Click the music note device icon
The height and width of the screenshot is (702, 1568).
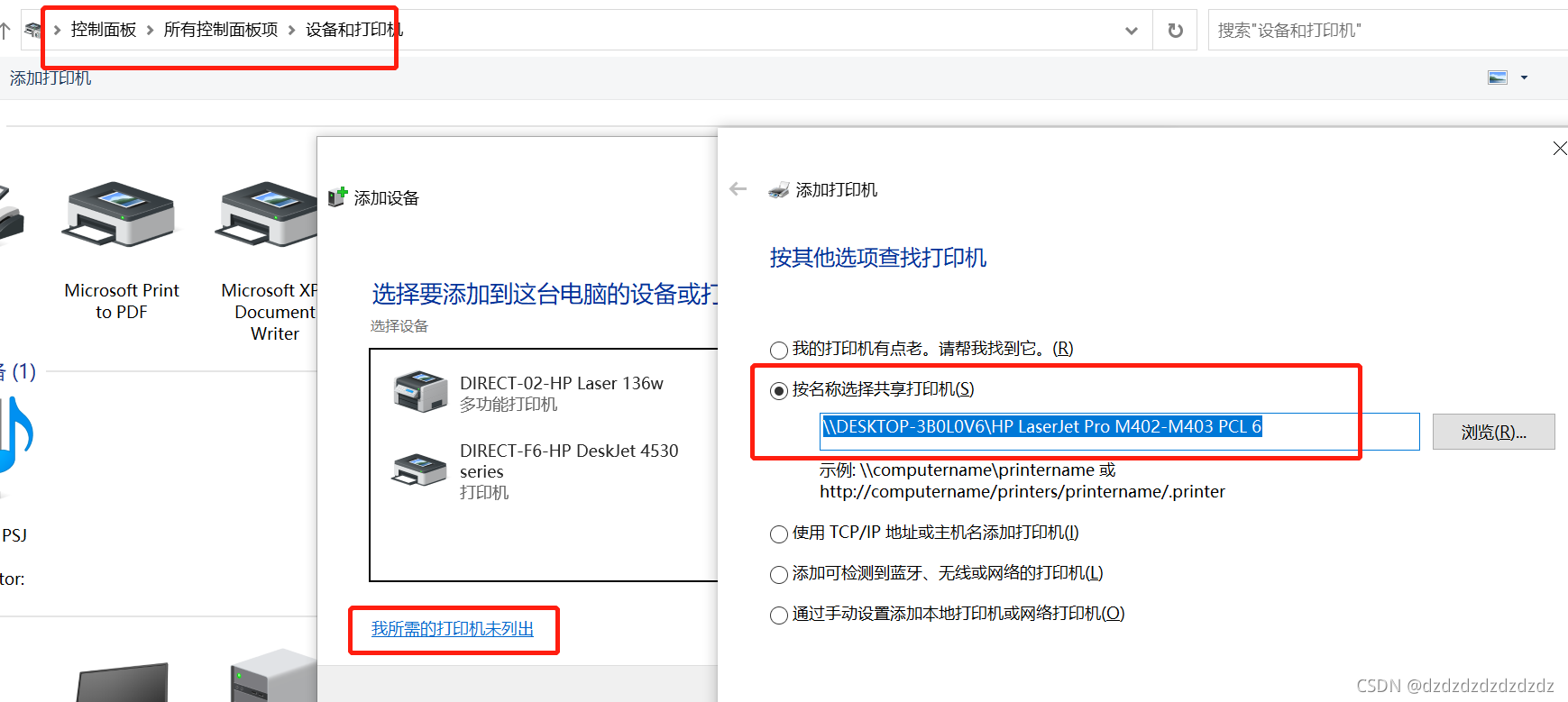pos(16,436)
